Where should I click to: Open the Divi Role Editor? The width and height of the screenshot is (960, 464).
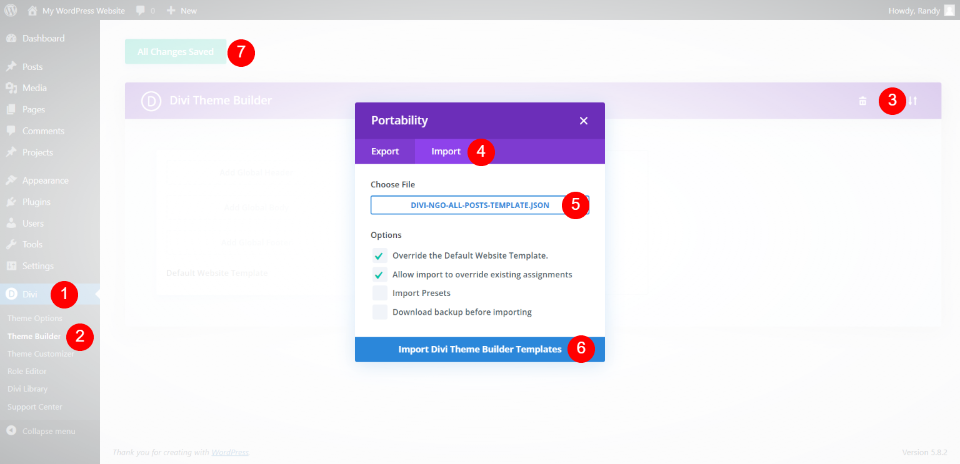click(27, 371)
